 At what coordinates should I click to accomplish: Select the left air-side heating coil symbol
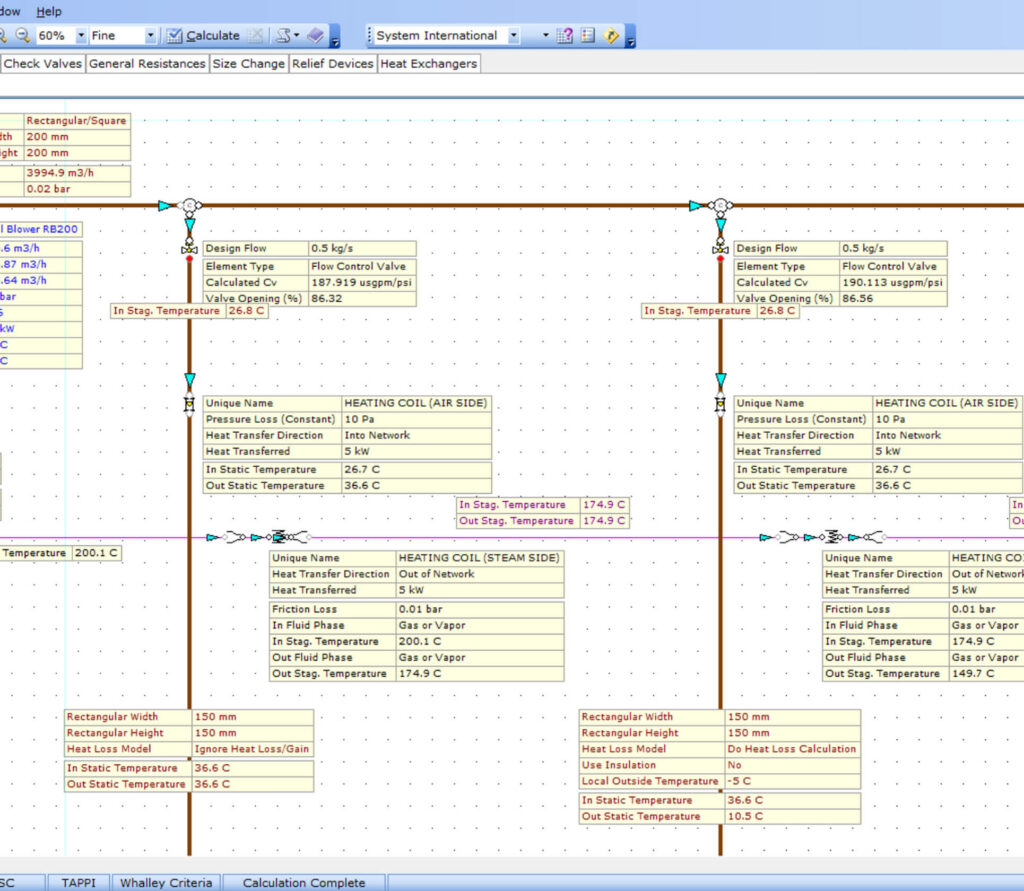click(x=188, y=404)
